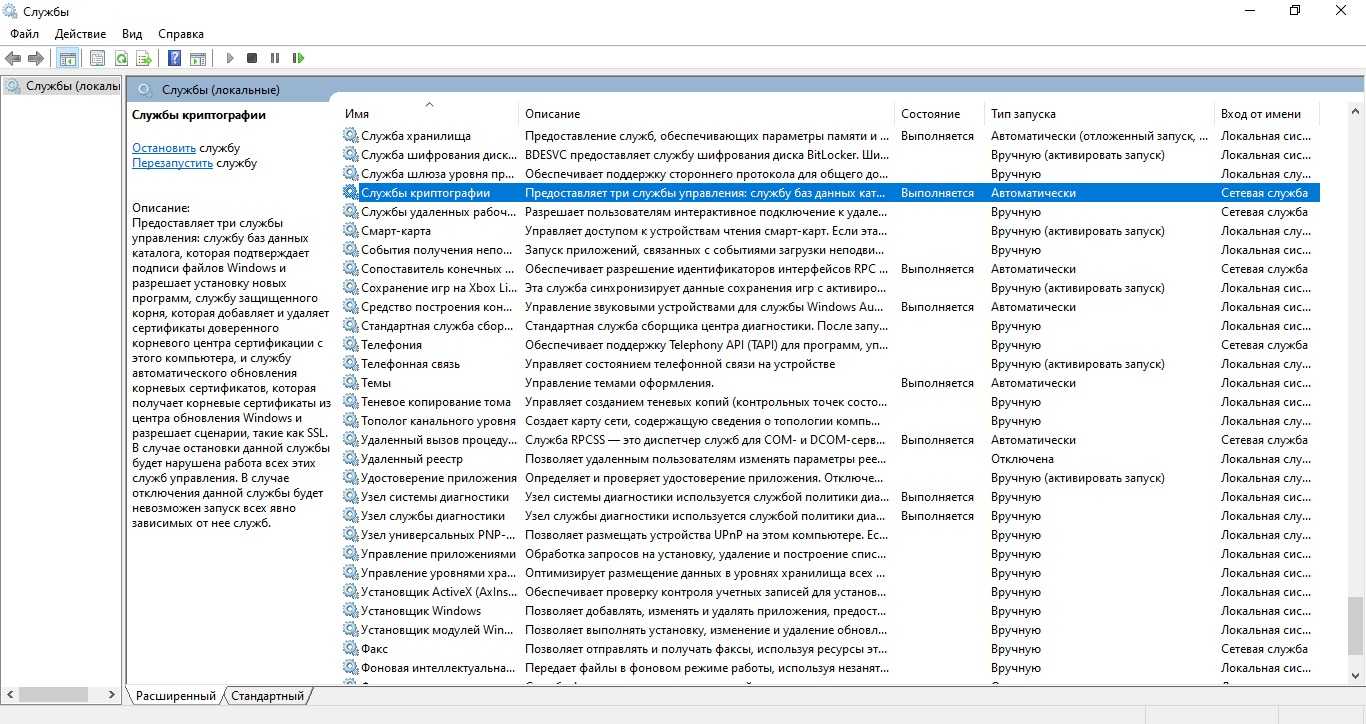Sort services by Состояние column header
The width and height of the screenshot is (1366, 724).
[x=930, y=114]
